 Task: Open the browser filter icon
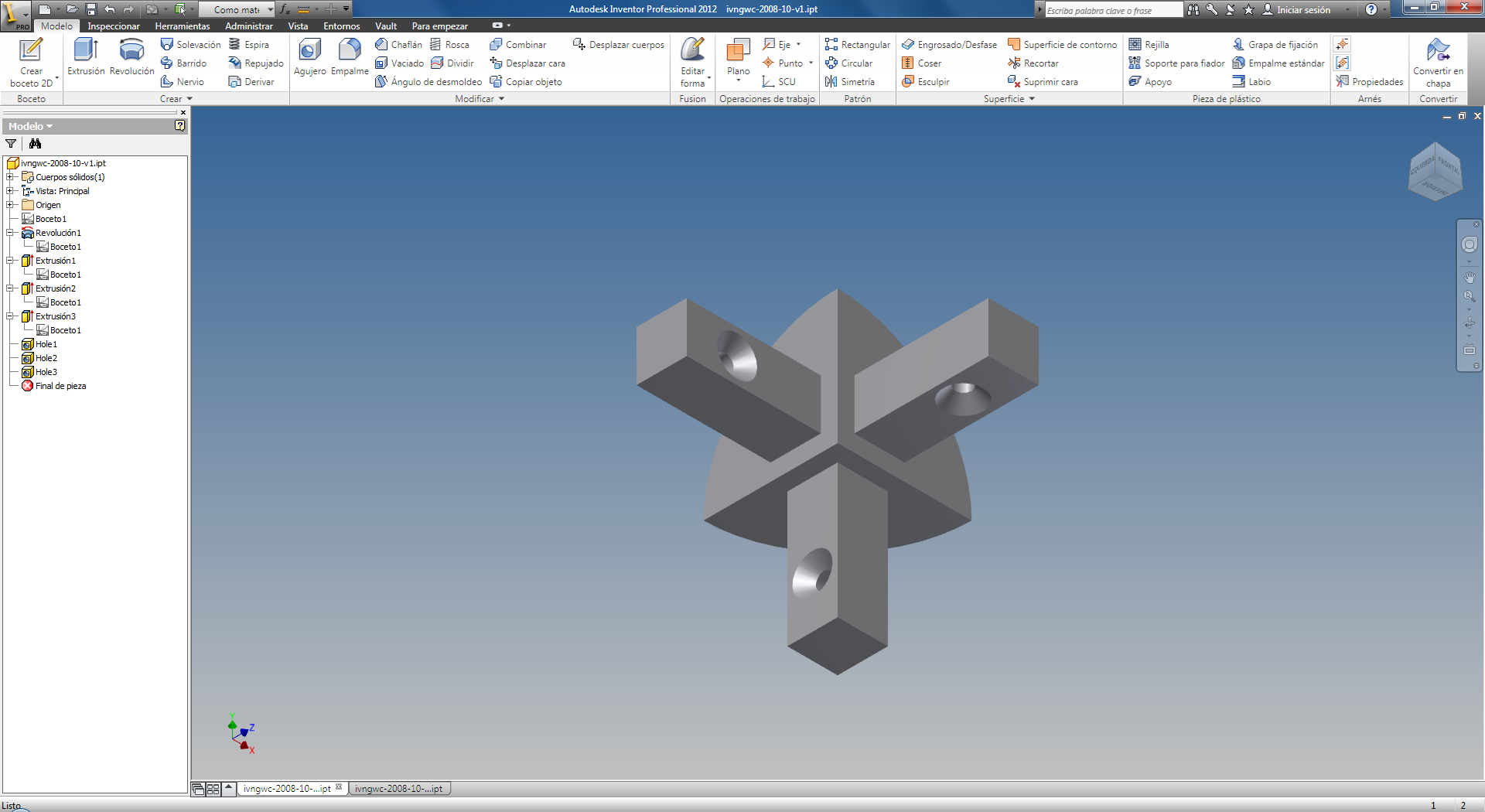(x=11, y=143)
